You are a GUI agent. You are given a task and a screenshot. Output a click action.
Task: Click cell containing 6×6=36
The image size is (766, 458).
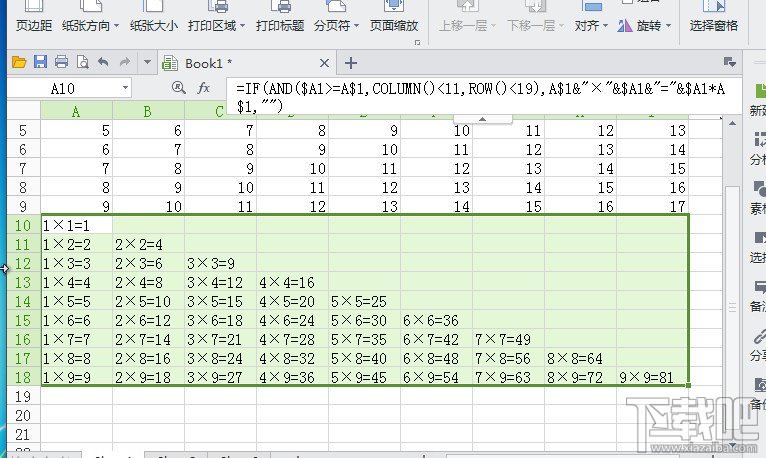coord(436,321)
